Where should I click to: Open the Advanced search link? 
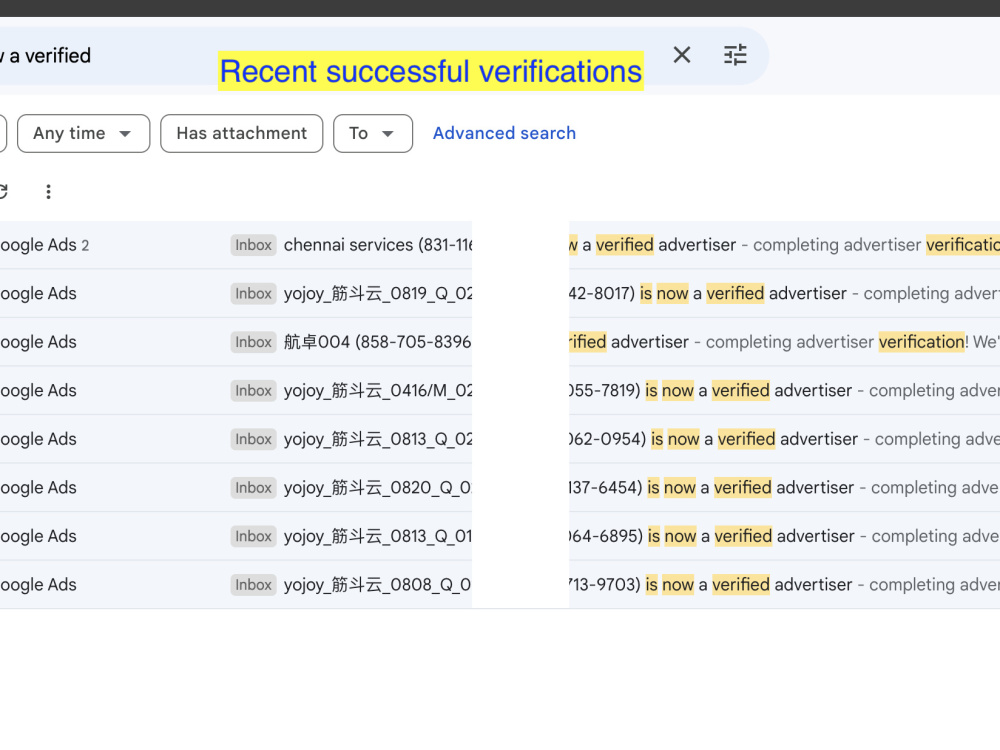[x=504, y=133]
